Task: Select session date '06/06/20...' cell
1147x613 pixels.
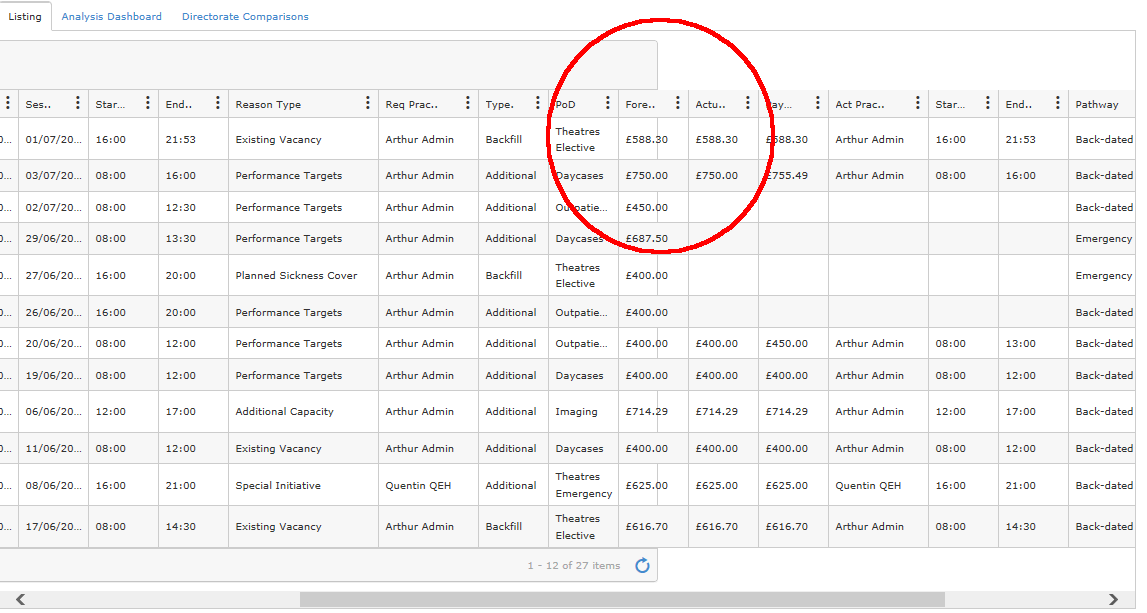Action: coord(53,412)
